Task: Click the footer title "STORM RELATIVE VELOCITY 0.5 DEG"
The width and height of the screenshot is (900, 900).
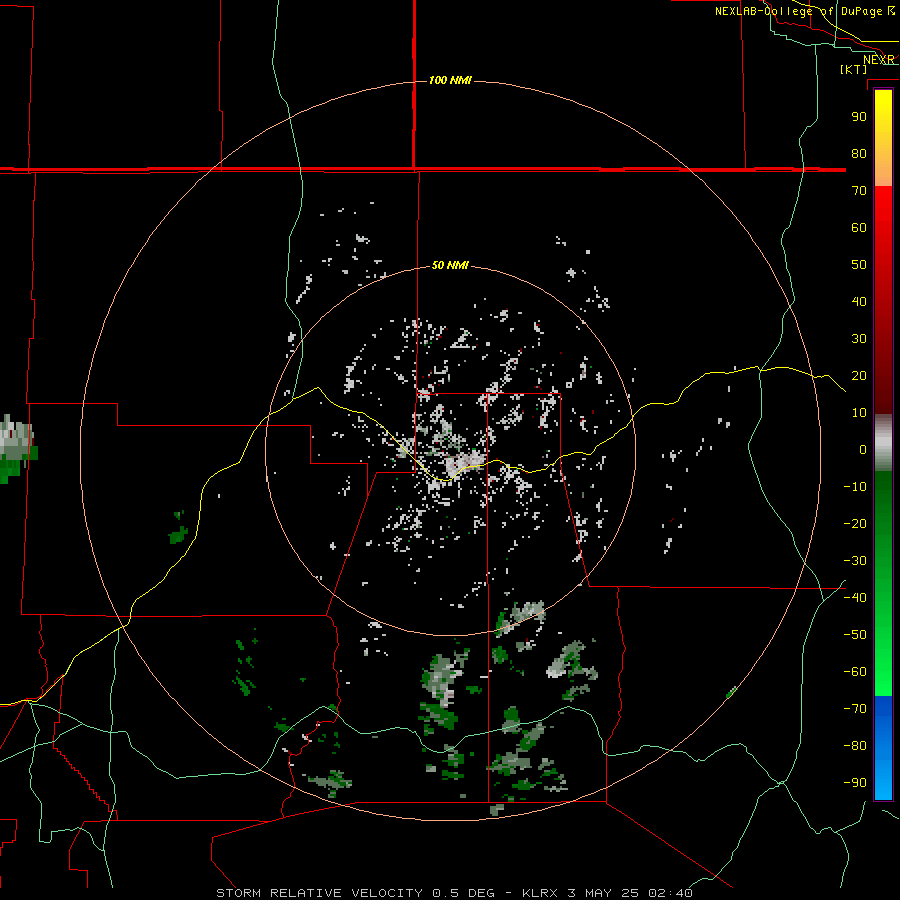Action: click(355, 893)
